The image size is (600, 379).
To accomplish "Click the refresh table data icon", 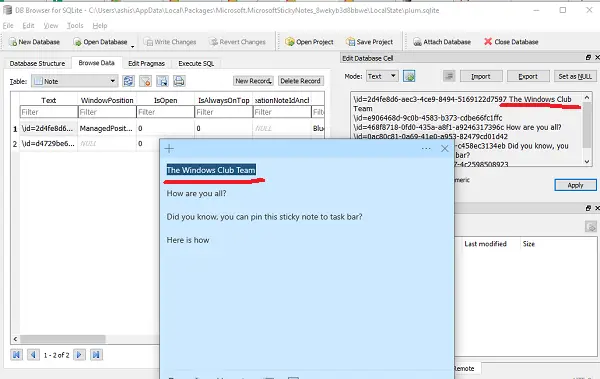I will click(x=128, y=81).
